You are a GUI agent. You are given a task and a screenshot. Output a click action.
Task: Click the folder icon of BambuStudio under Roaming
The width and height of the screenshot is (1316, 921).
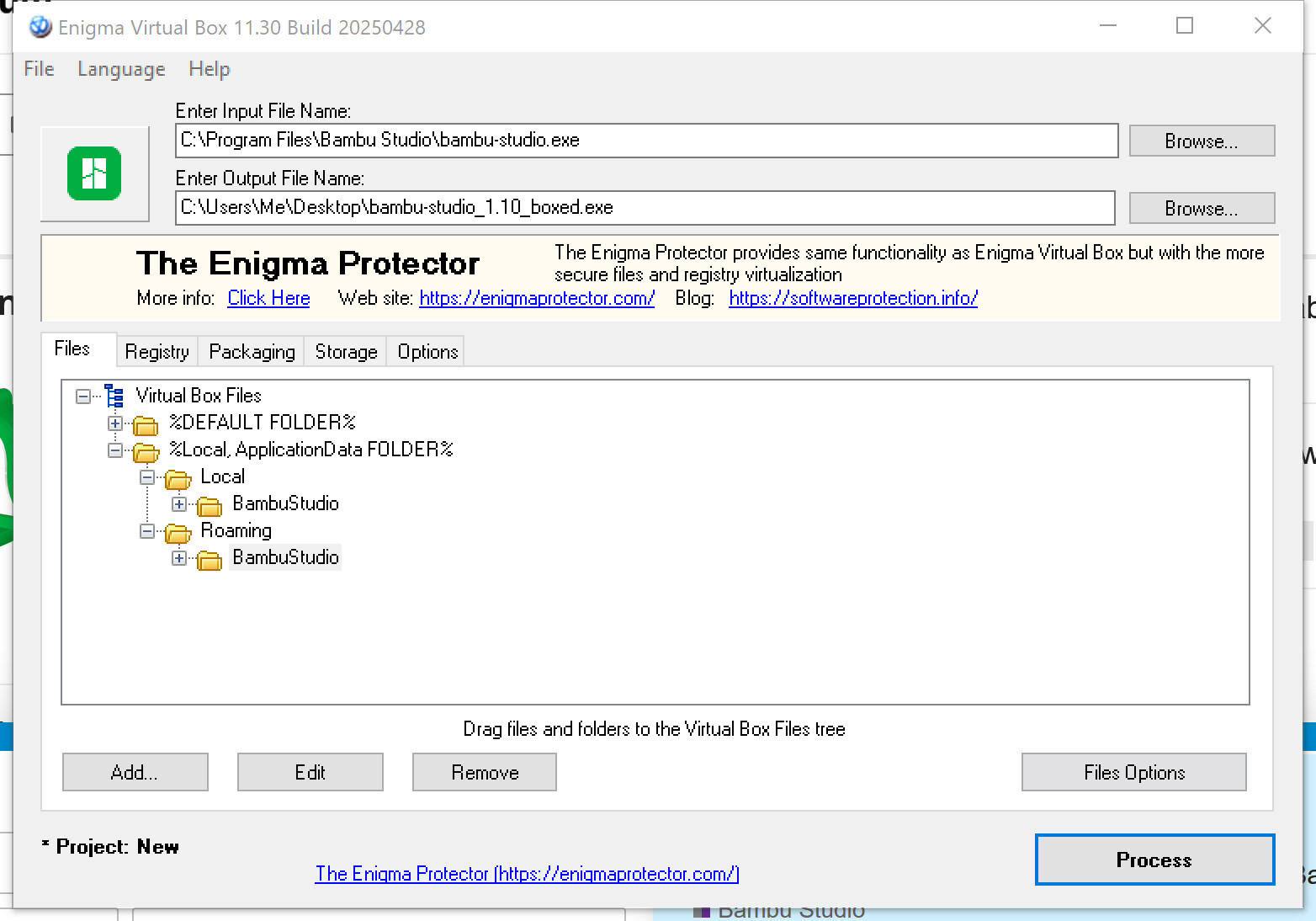click(x=210, y=559)
